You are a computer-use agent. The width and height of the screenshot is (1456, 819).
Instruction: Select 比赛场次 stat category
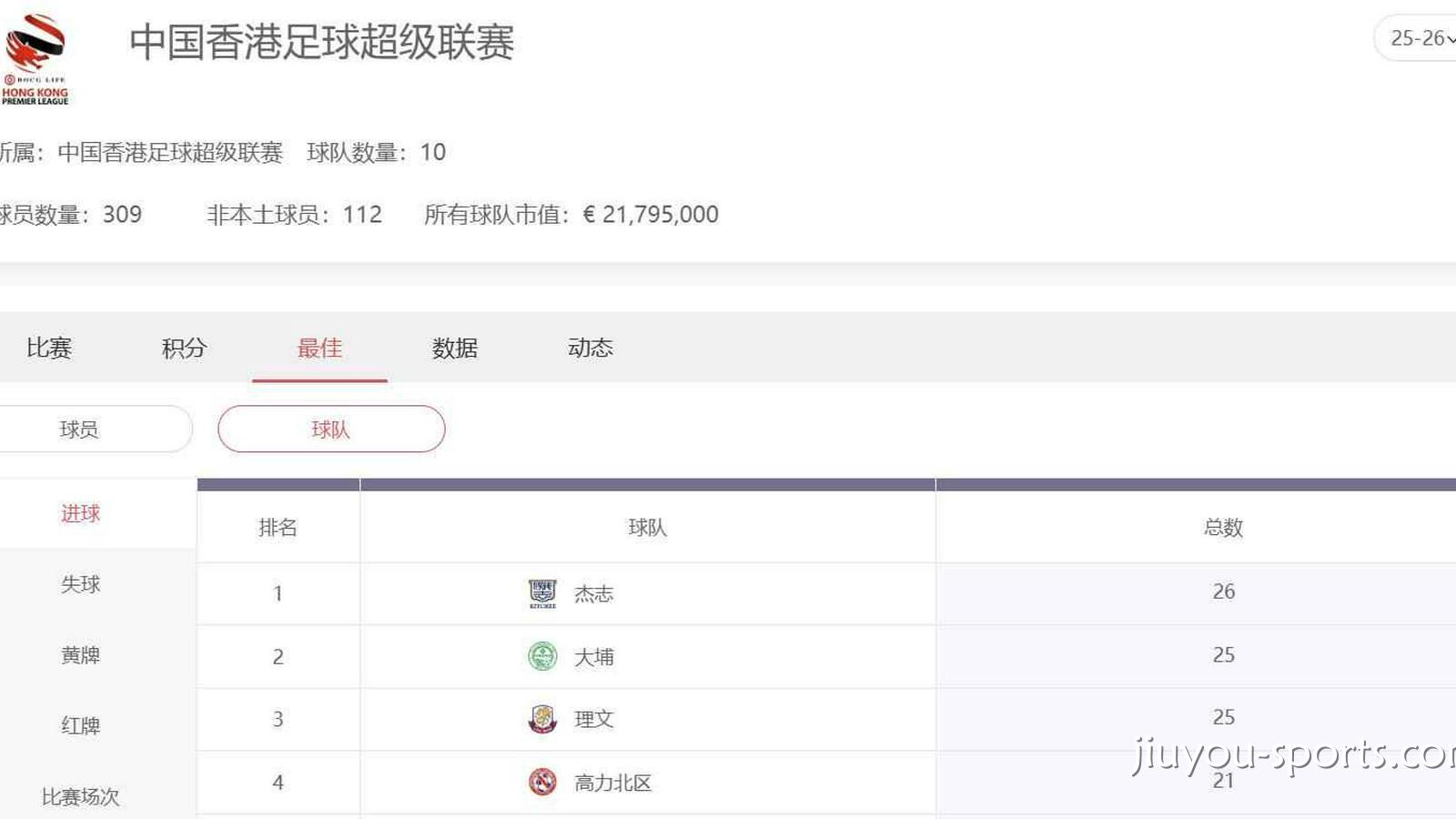click(x=80, y=796)
